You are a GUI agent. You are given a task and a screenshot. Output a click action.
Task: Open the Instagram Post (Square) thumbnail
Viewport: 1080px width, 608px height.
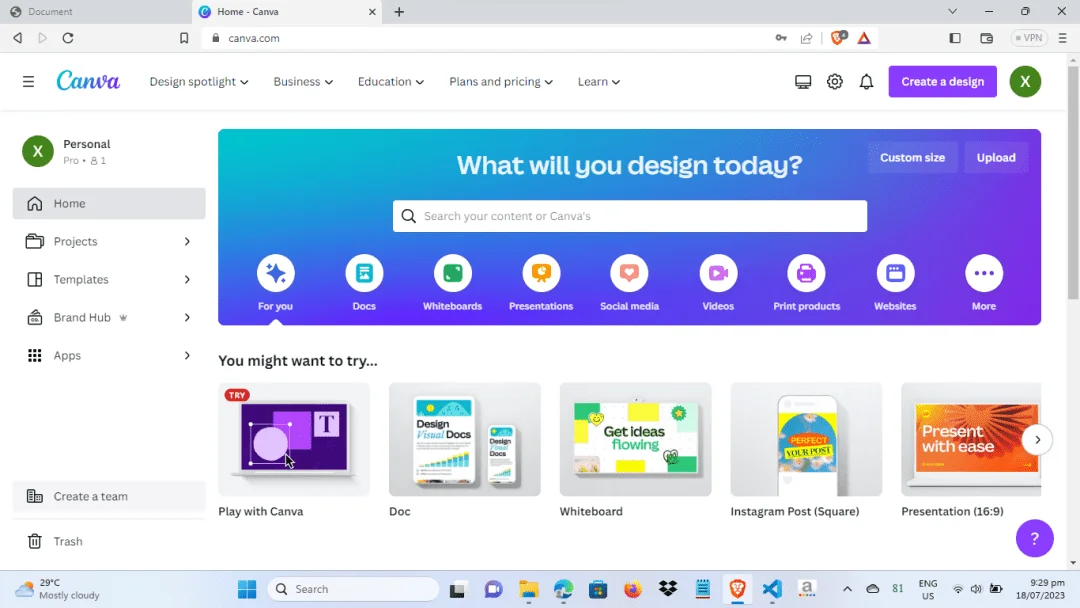coord(807,439)
